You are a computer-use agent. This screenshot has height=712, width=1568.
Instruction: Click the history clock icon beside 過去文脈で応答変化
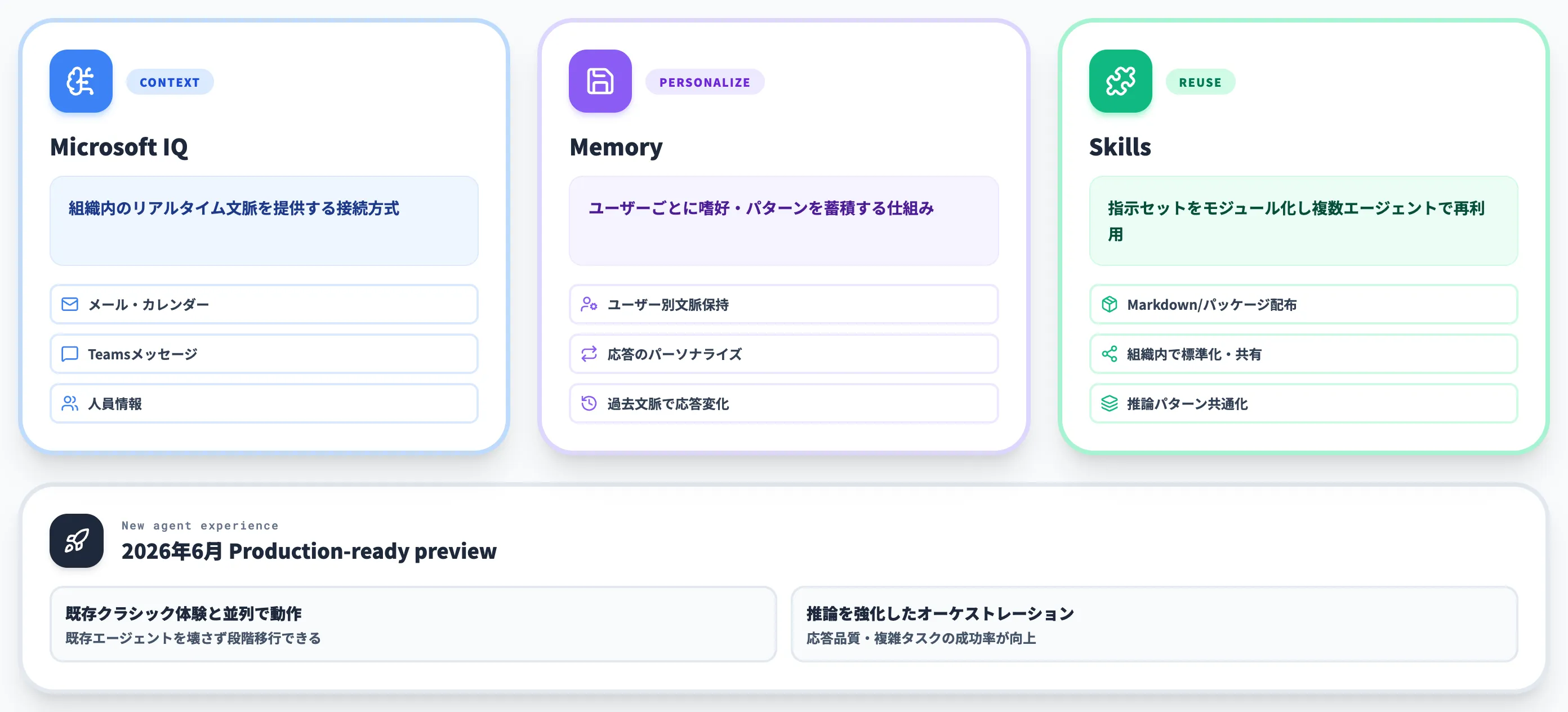tap(589, 403)
